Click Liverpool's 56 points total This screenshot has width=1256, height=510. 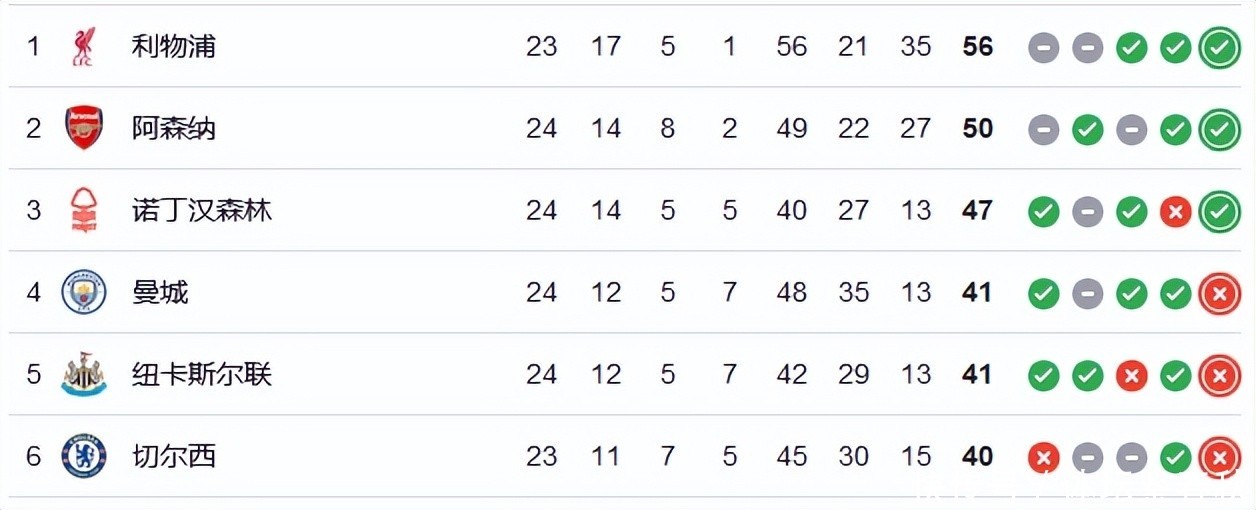[977, 46]
